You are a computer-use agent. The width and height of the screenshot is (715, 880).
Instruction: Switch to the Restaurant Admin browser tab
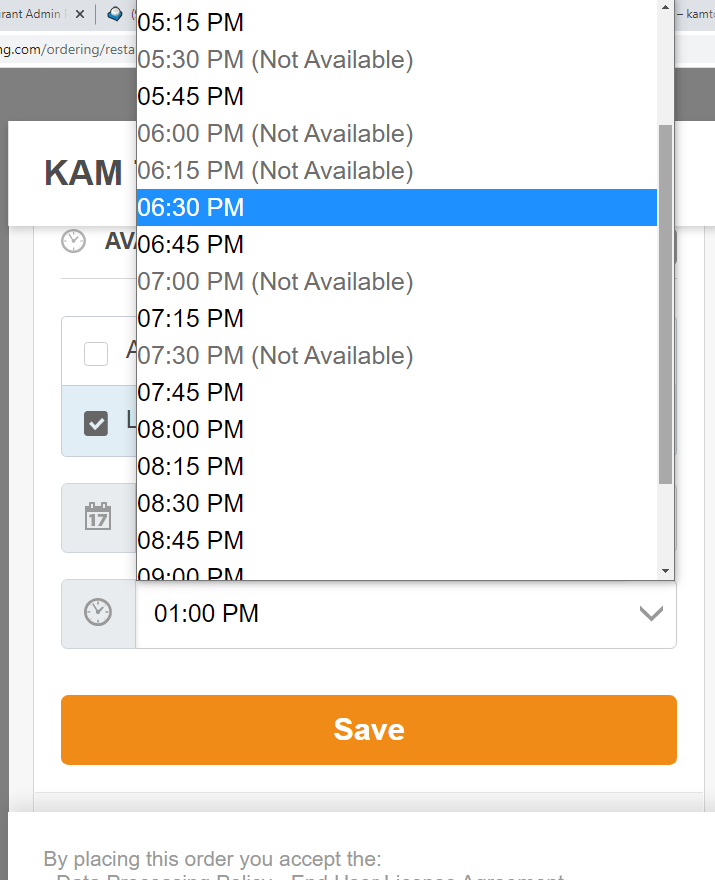pos(35,14)
